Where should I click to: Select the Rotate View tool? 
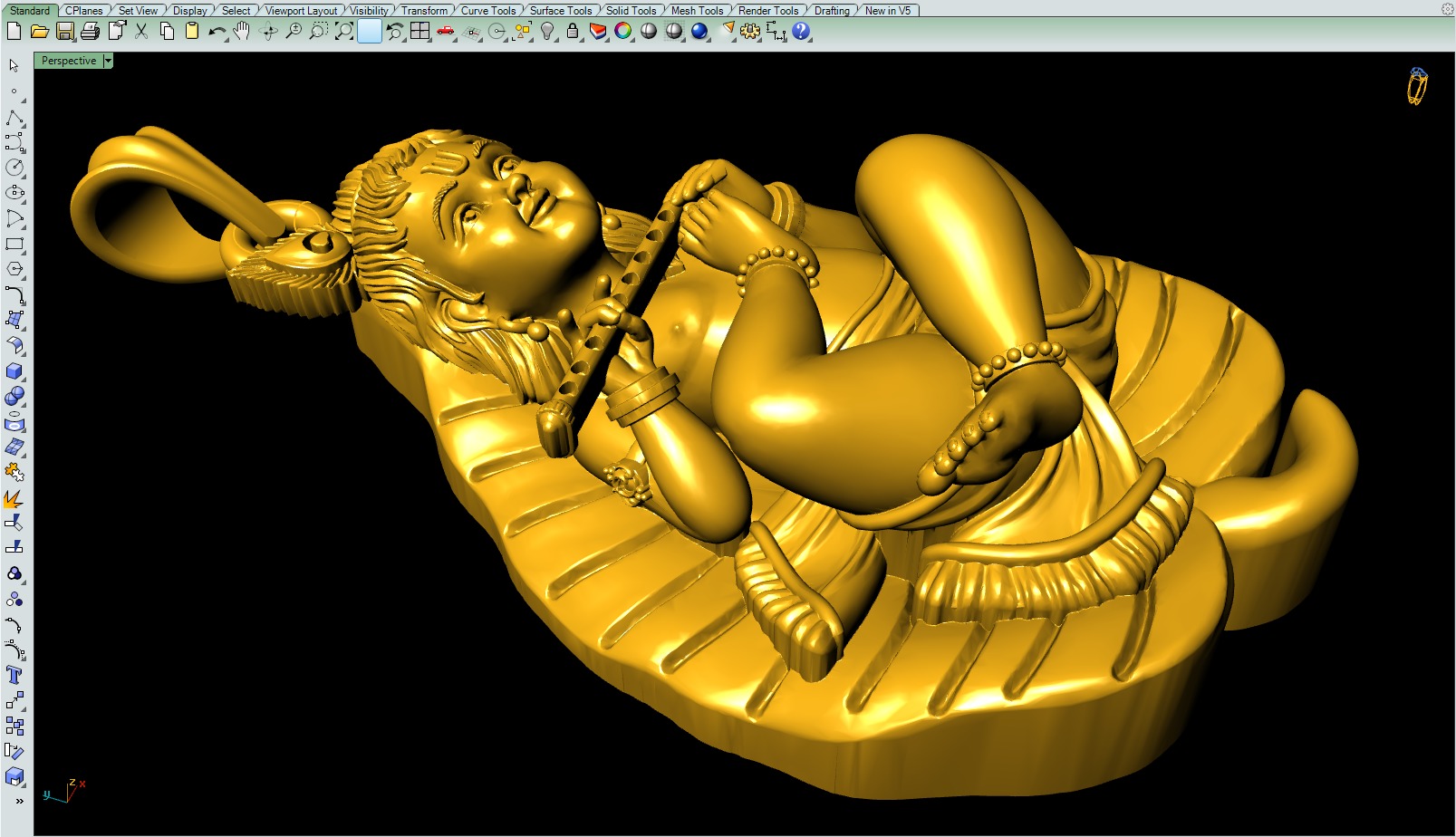(x=268, y=31)
